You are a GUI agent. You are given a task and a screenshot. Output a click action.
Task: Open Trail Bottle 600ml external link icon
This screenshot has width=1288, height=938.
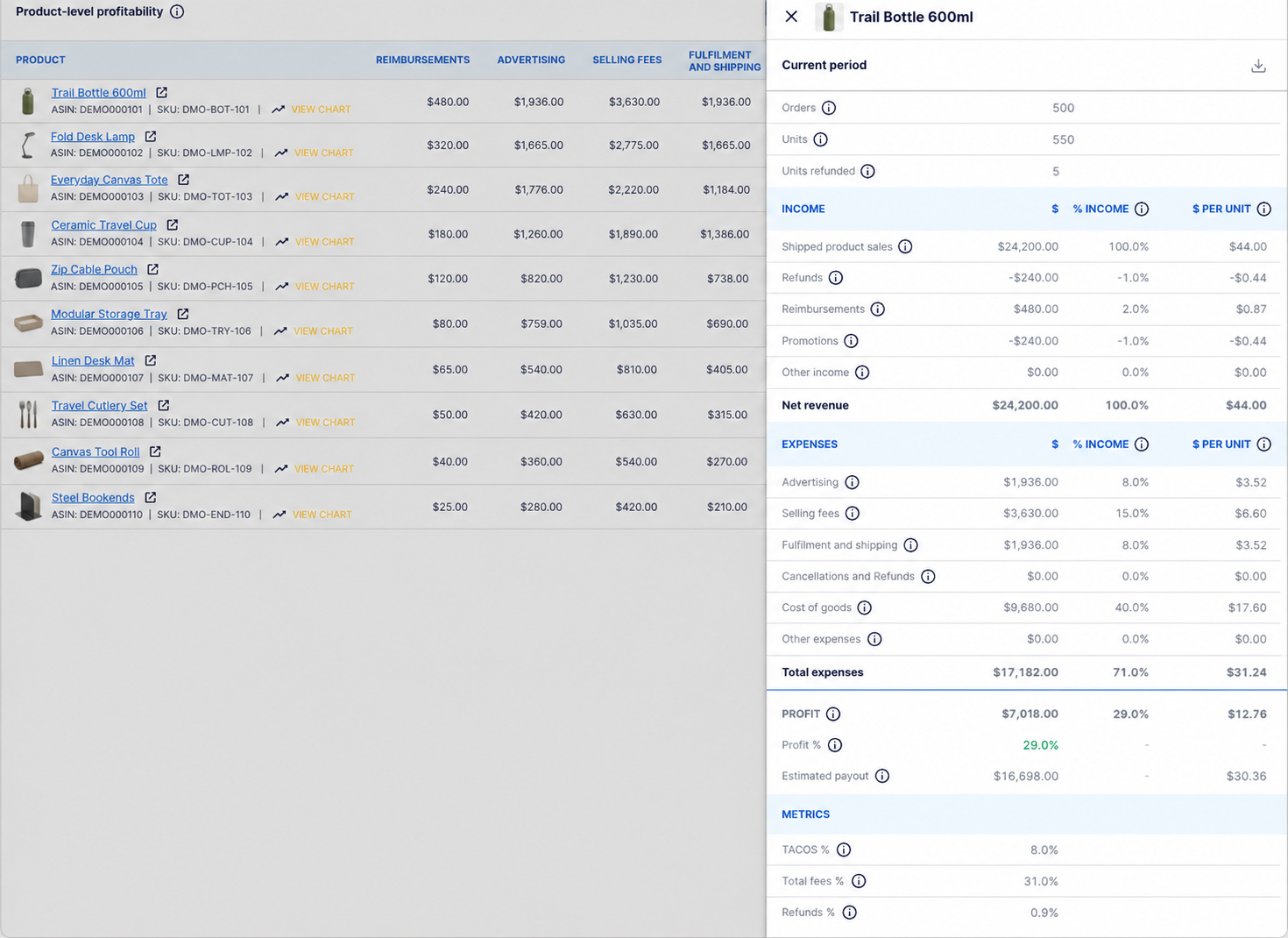[x=162, y=92]
